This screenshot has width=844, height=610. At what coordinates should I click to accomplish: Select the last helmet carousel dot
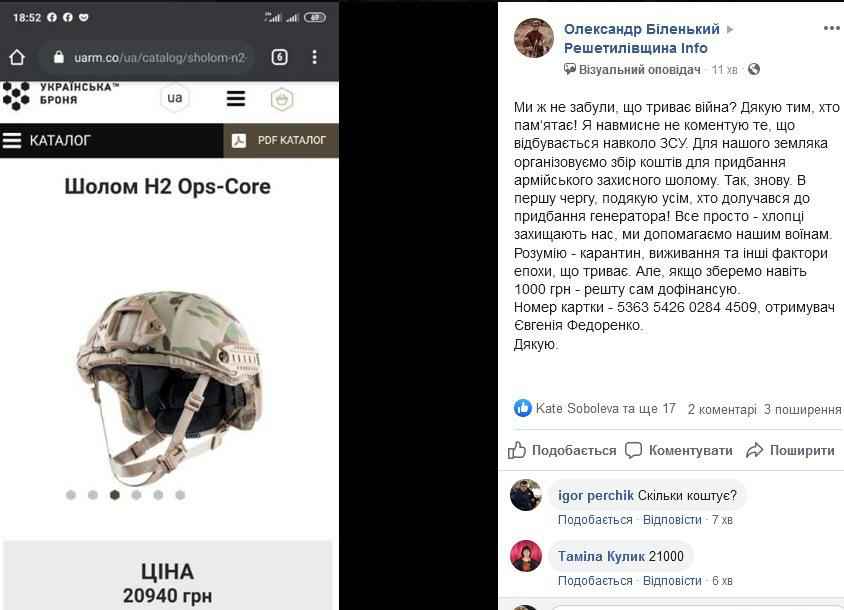coord(180,495)
